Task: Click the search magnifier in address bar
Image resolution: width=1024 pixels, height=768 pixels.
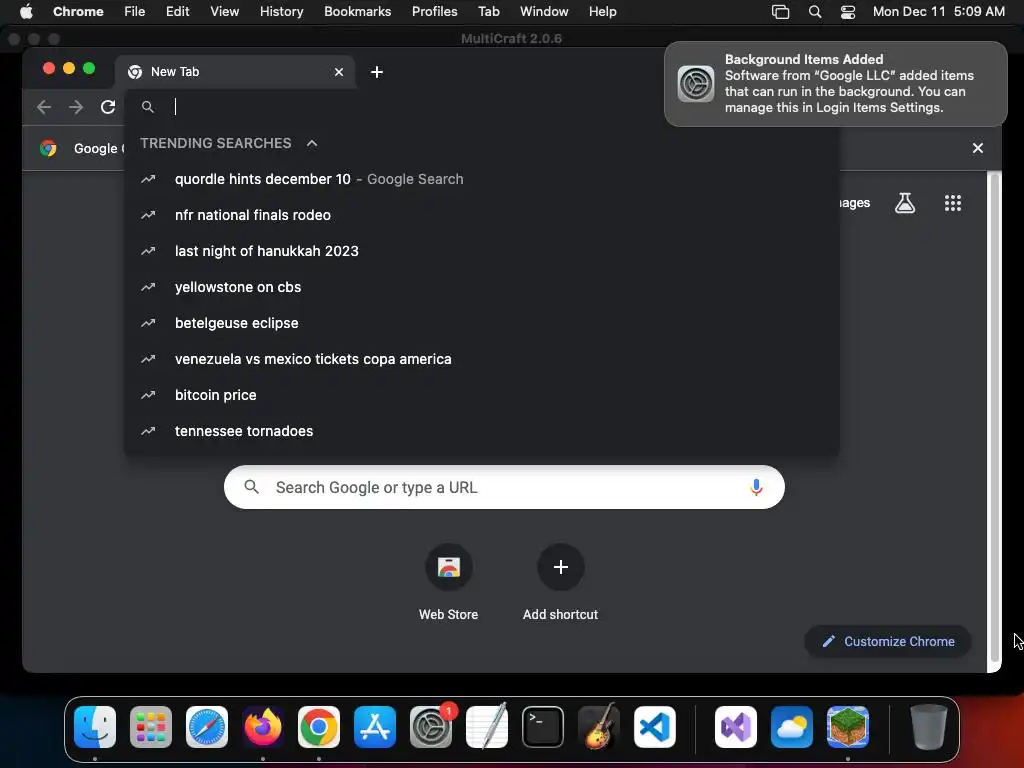Action: [x=148, y=107]
